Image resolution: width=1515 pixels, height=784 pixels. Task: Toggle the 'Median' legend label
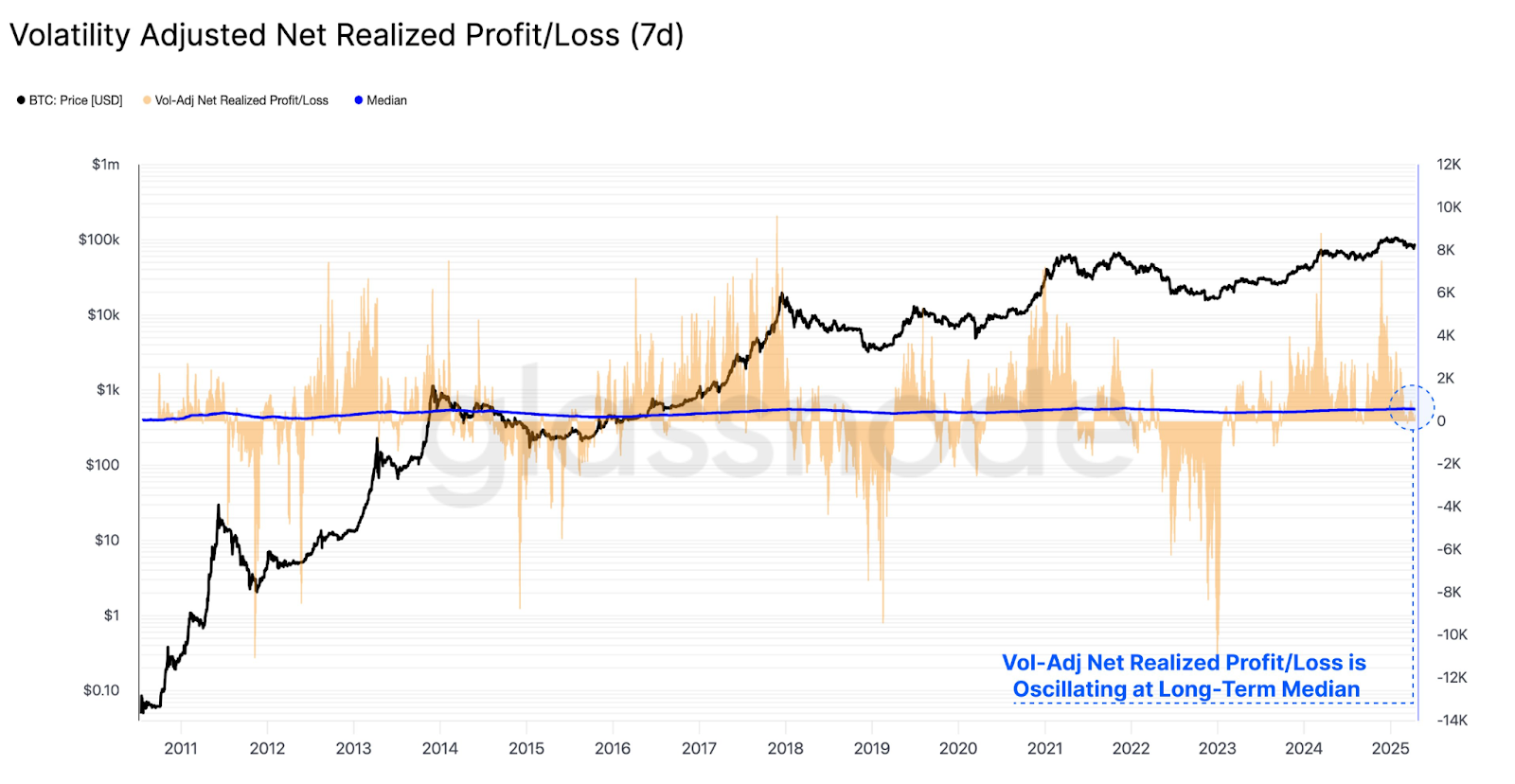coord(386,100)
